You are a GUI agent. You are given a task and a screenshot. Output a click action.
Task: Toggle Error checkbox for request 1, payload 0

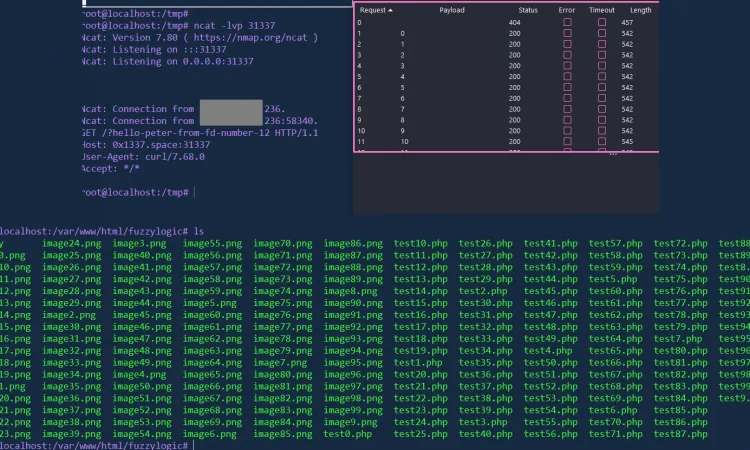coord(567,33)
